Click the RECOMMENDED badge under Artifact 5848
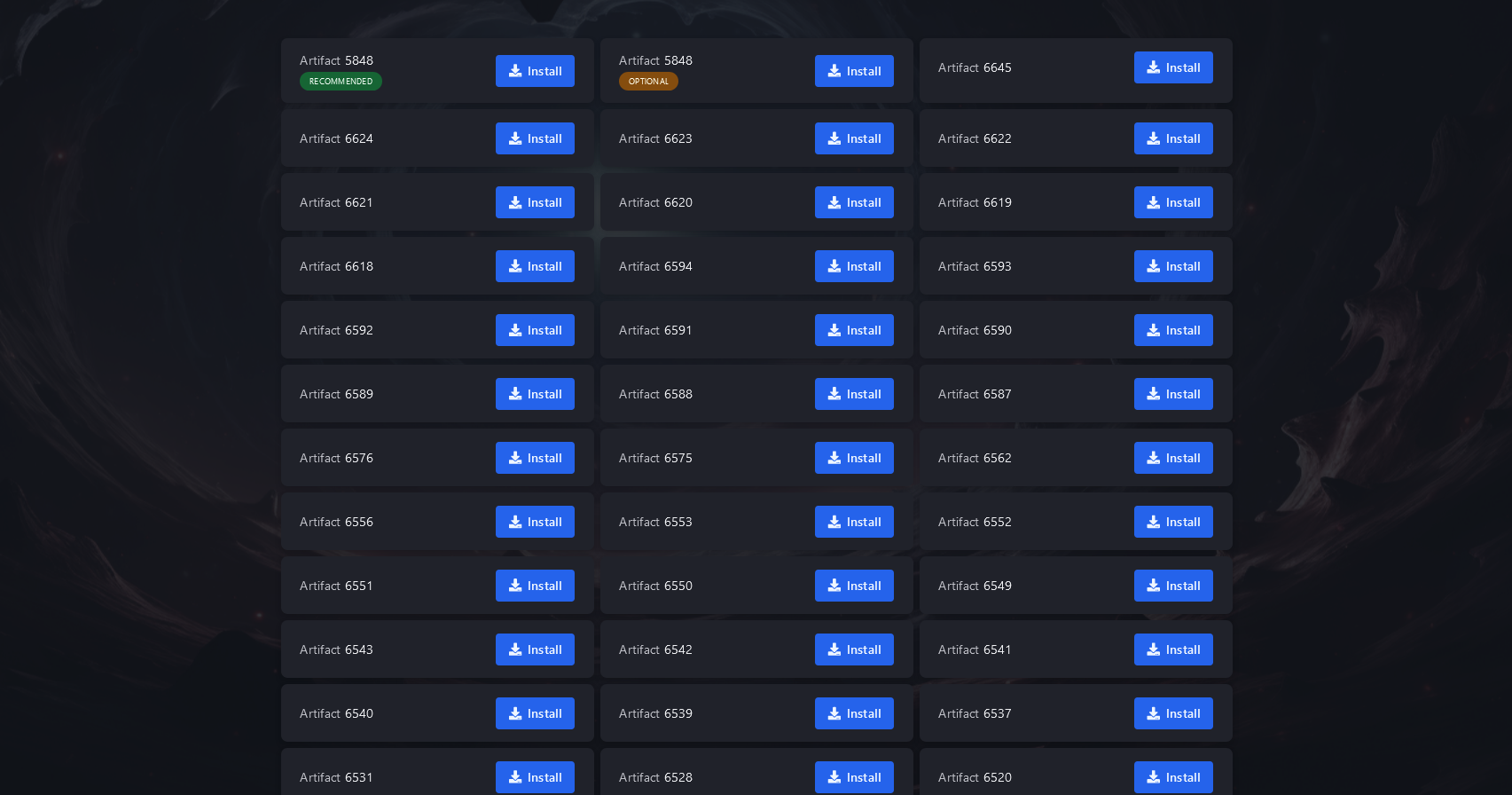The height and width of the screenshot is (795, 1512). 341,82
